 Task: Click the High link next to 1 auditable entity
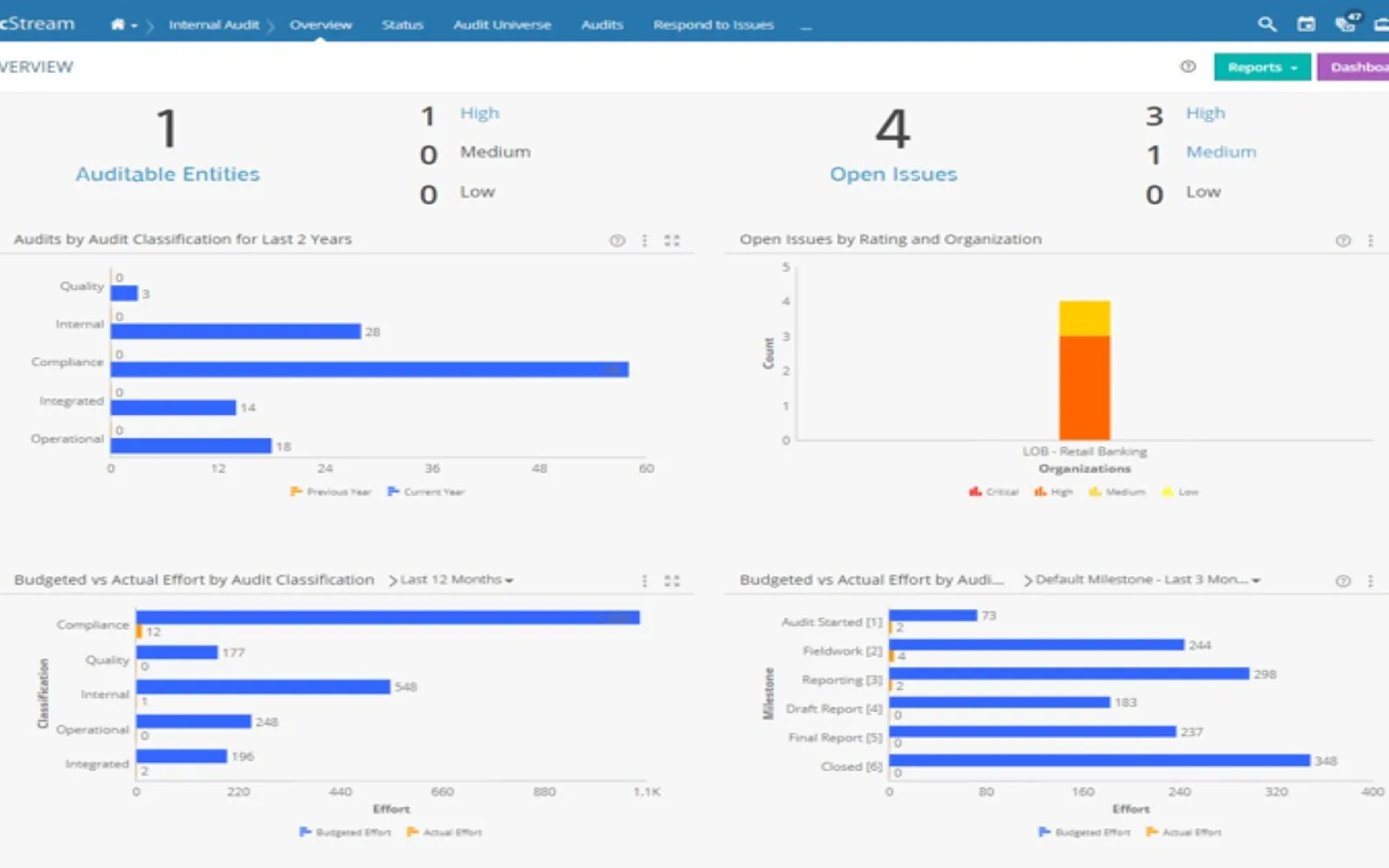pyautogui.click(x=479, y=114)
